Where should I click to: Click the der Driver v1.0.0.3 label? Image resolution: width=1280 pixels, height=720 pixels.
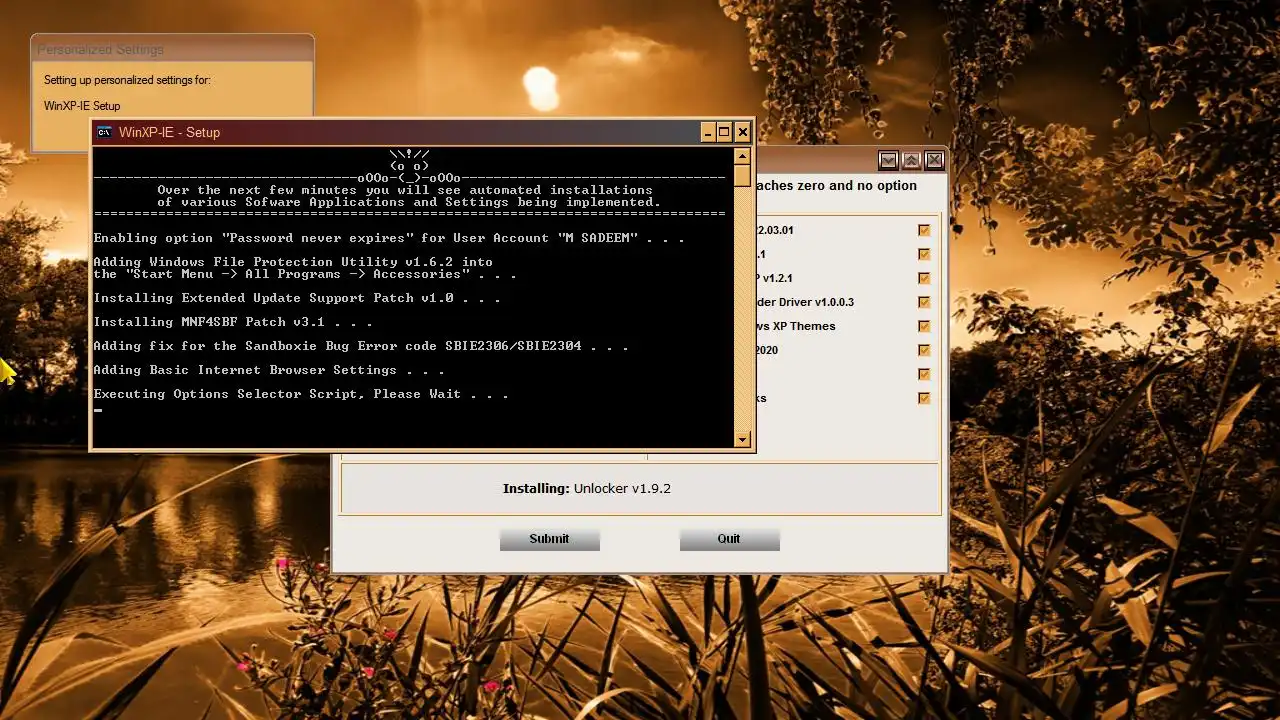pos(806,302)
